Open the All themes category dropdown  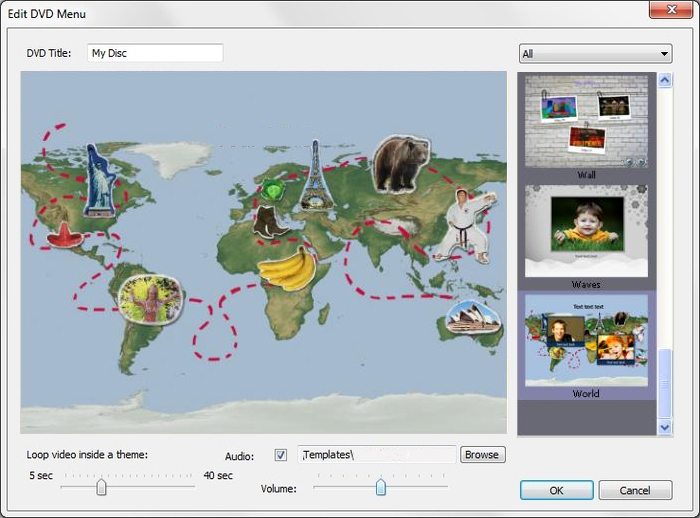(596, 54)
